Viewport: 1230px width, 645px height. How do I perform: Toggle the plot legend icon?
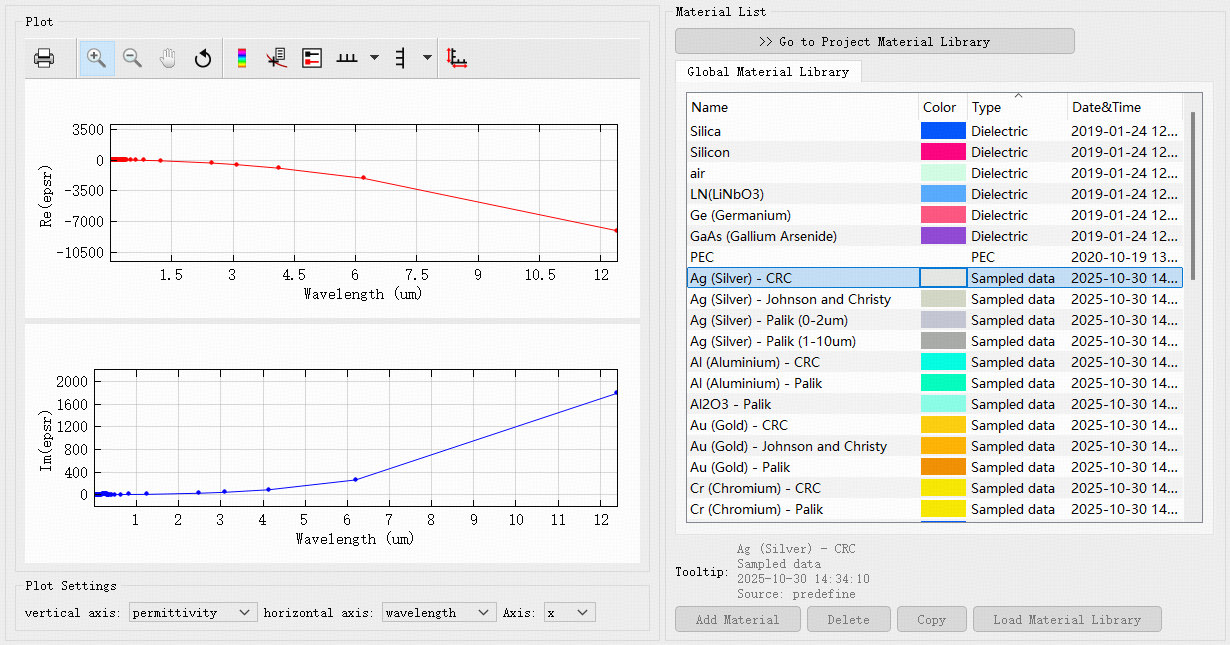[x=312, y=59]
